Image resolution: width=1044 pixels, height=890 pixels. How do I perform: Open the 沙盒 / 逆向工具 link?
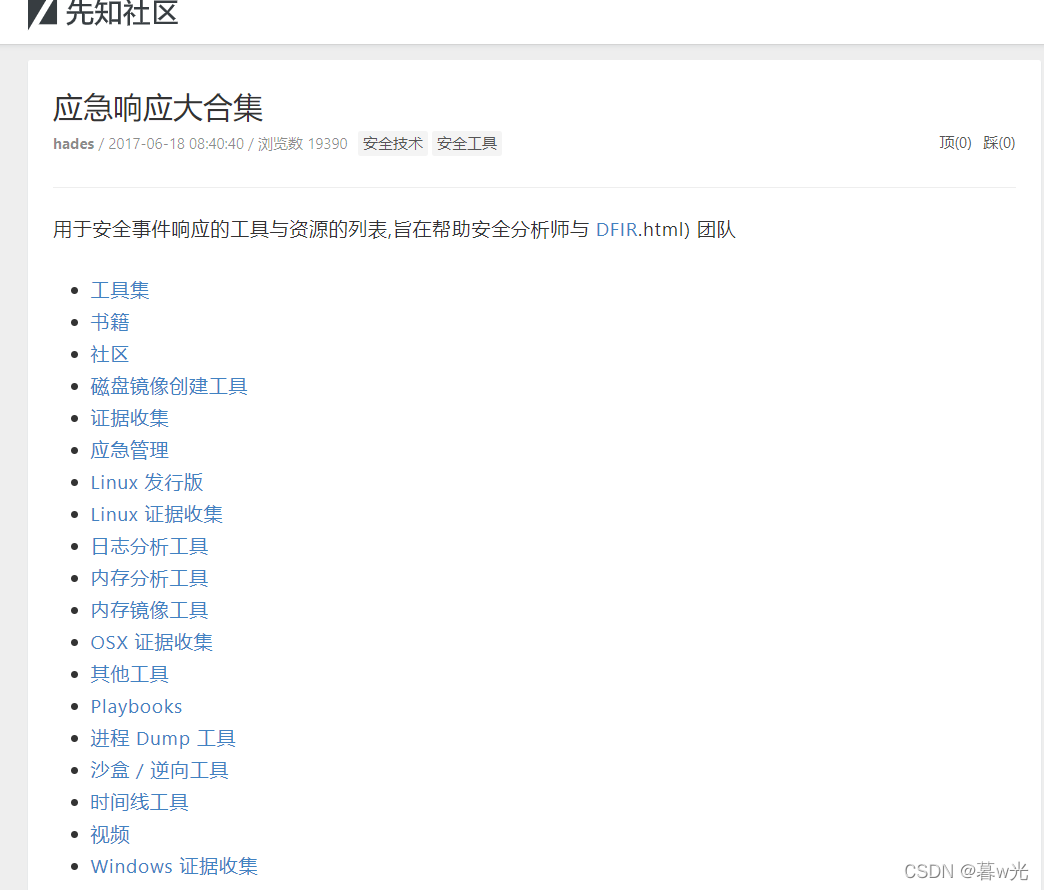point(159,770)
